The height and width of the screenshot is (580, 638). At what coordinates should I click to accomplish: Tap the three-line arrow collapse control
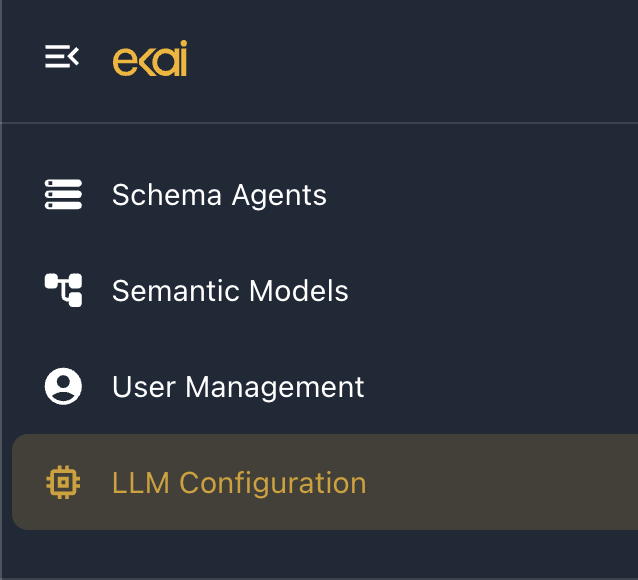[x=62, y=57]
